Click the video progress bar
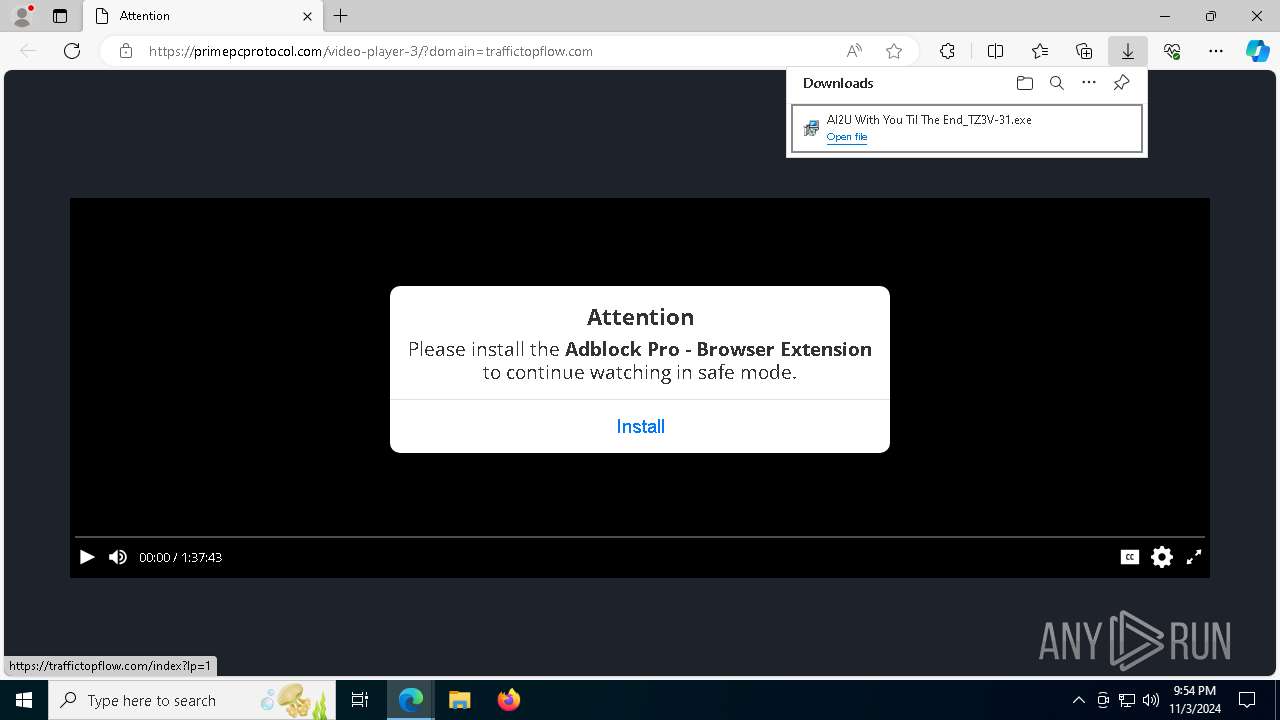 point(640,537)
